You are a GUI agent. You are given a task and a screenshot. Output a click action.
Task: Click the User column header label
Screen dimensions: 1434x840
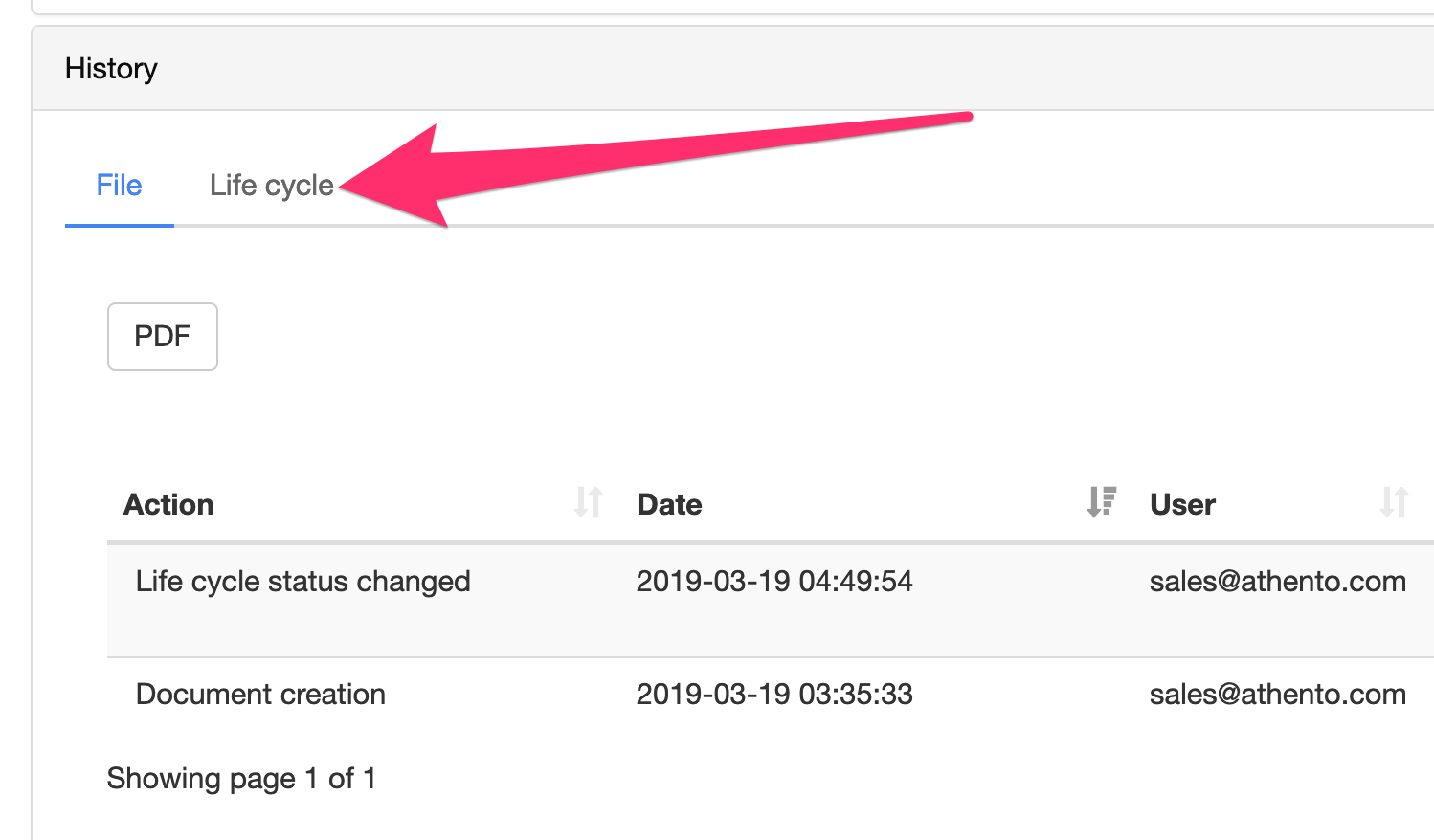pos(1182,505)
